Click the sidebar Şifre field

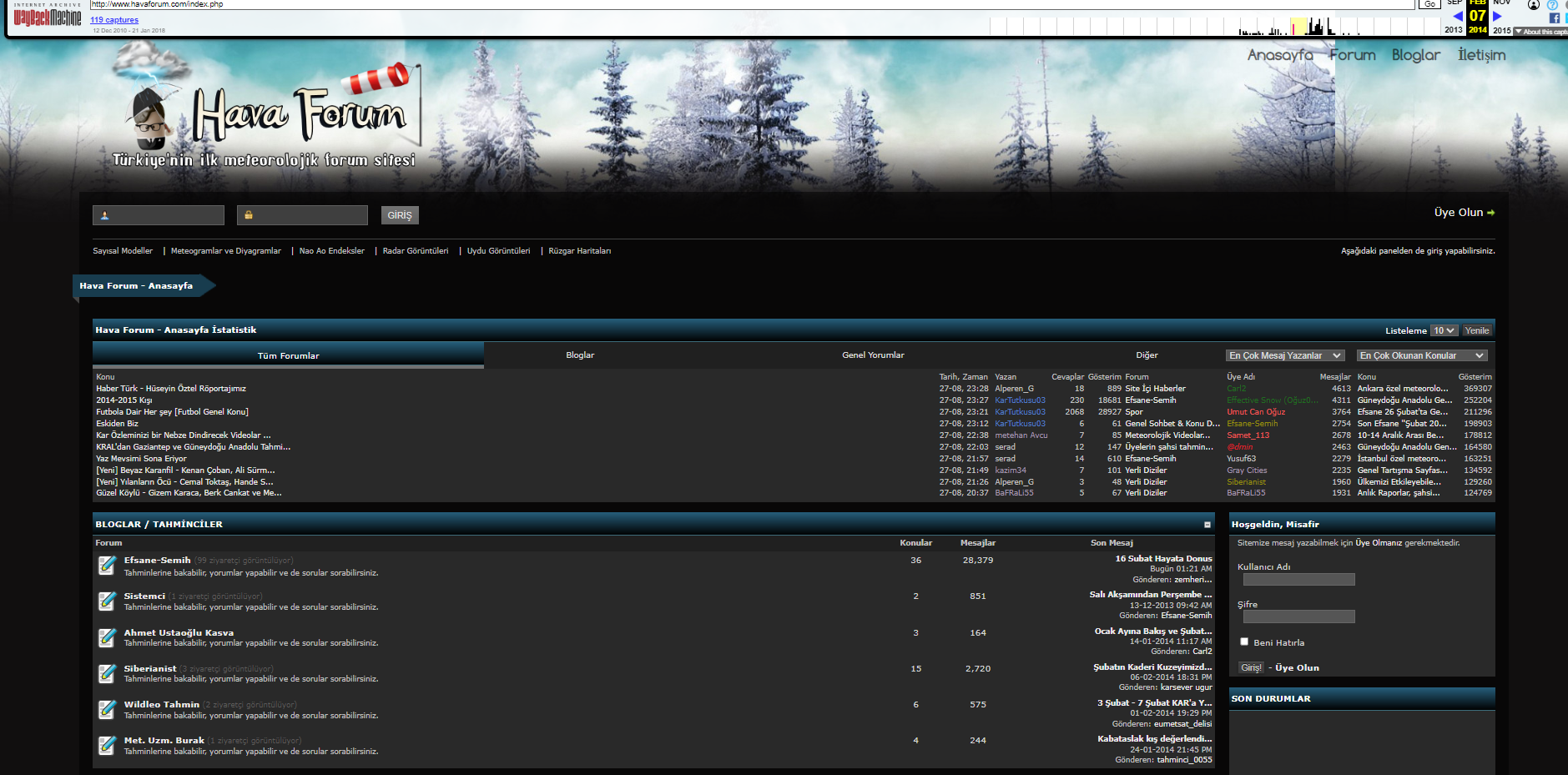point(1298,617)
